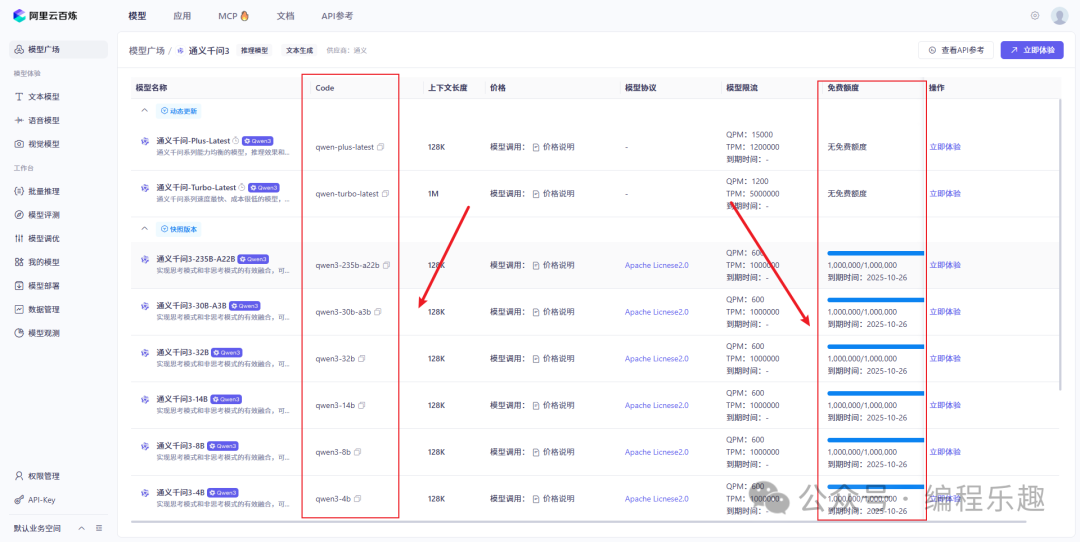Open the settings gear icon in header
The width and height of the screenshot is (1080, 542).
click(1035, 15)
